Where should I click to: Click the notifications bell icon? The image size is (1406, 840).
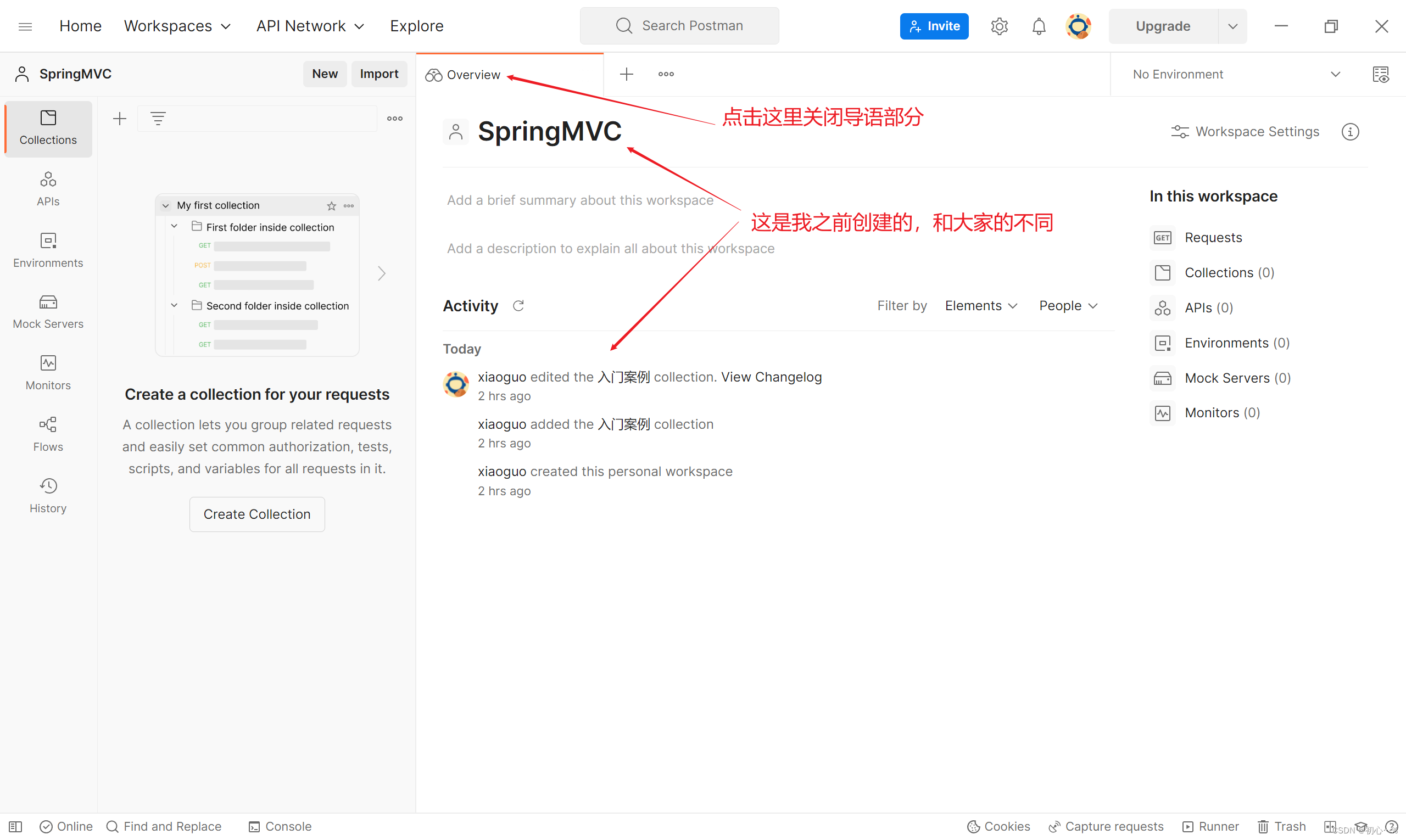click(1038, 26)
